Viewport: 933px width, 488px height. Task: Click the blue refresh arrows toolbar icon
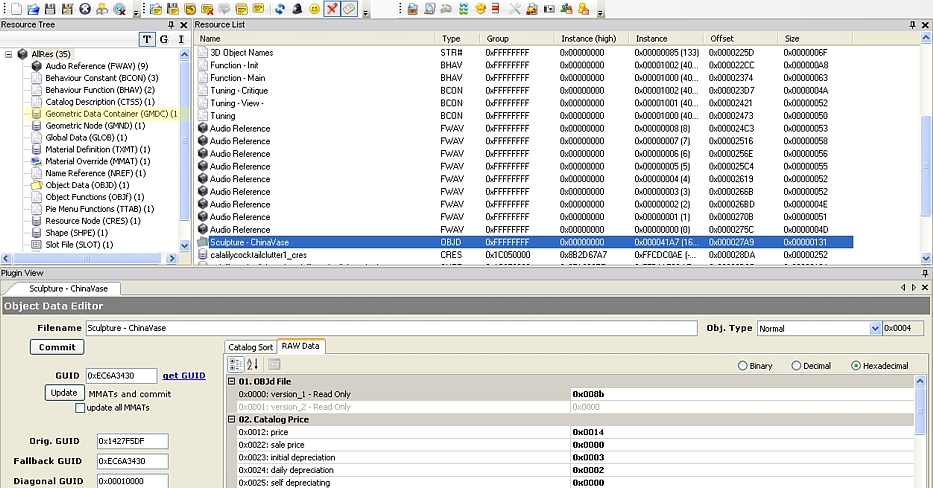point(279,9)
